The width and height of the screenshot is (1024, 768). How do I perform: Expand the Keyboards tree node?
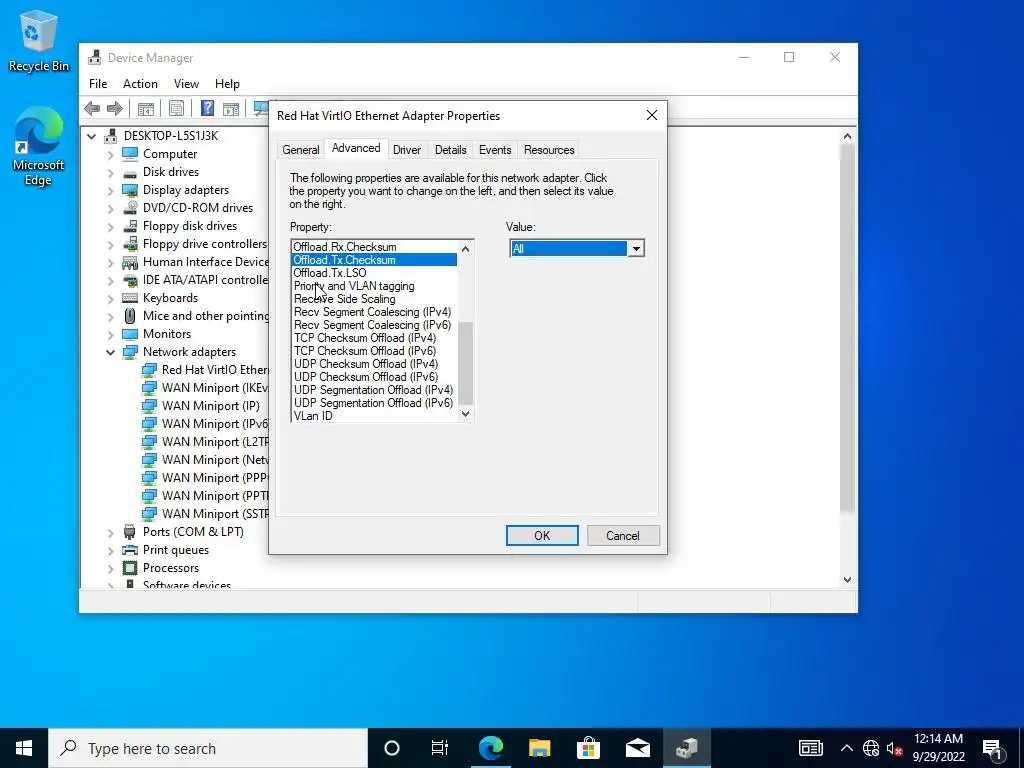(x=110, y=298)
